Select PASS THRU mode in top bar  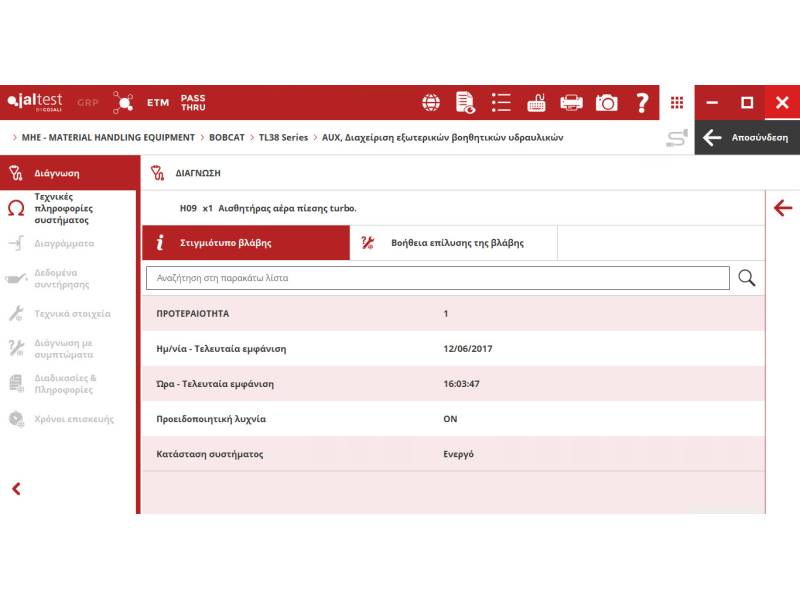point(193,103)
